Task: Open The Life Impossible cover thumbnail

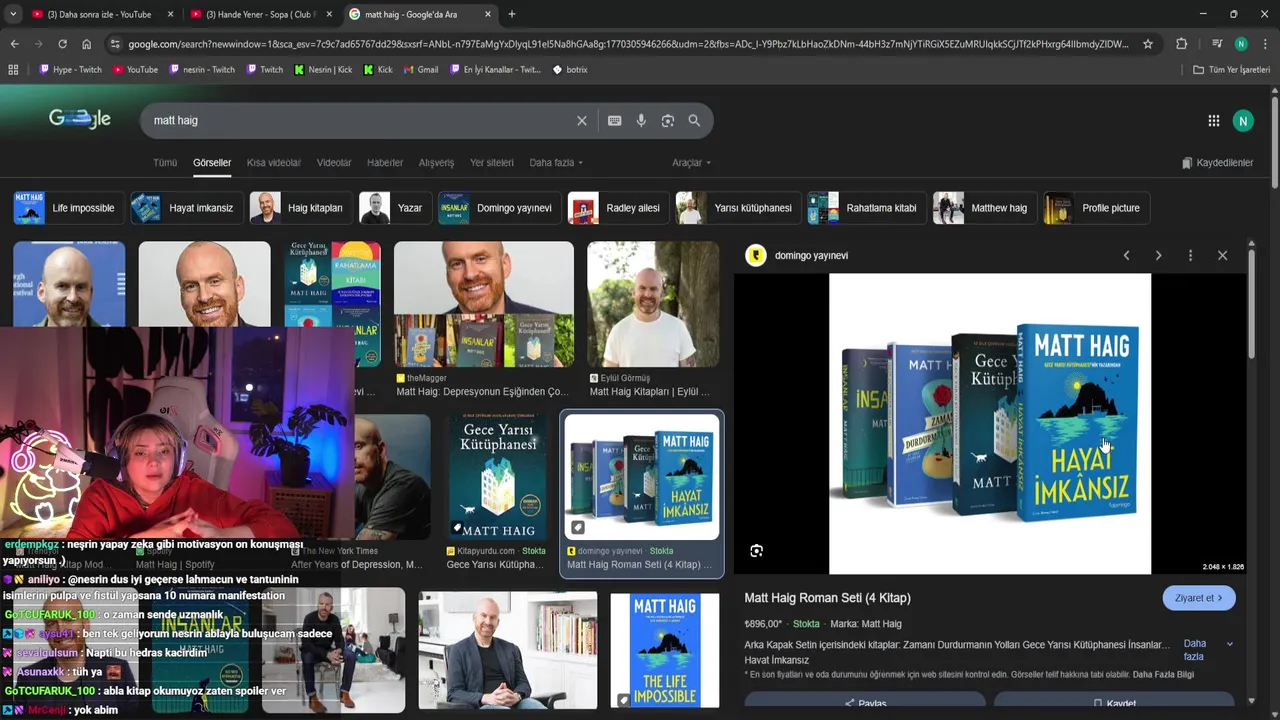Action: 665,650
